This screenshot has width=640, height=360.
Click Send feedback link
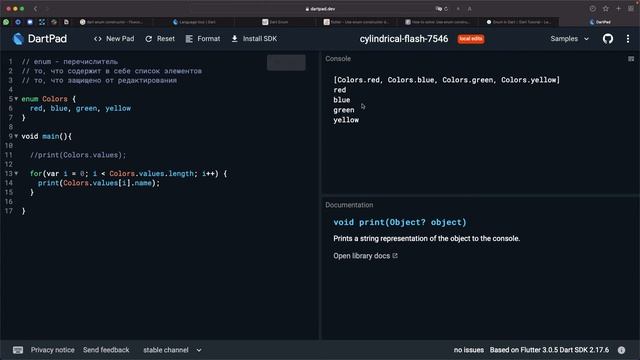(106, 350)
